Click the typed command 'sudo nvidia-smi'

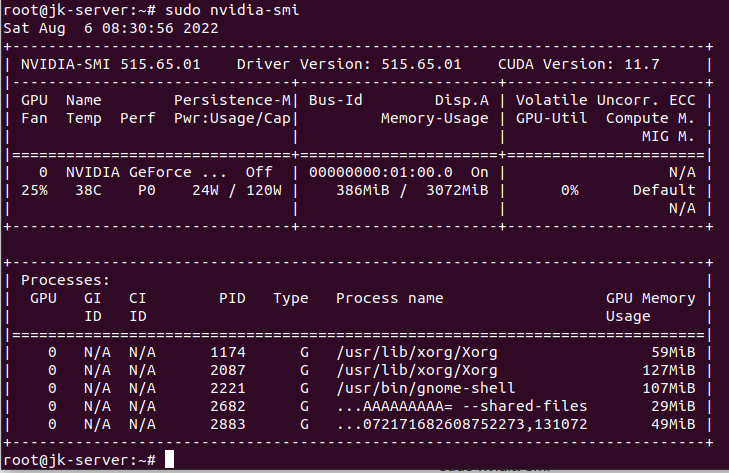tap(232, 10)
